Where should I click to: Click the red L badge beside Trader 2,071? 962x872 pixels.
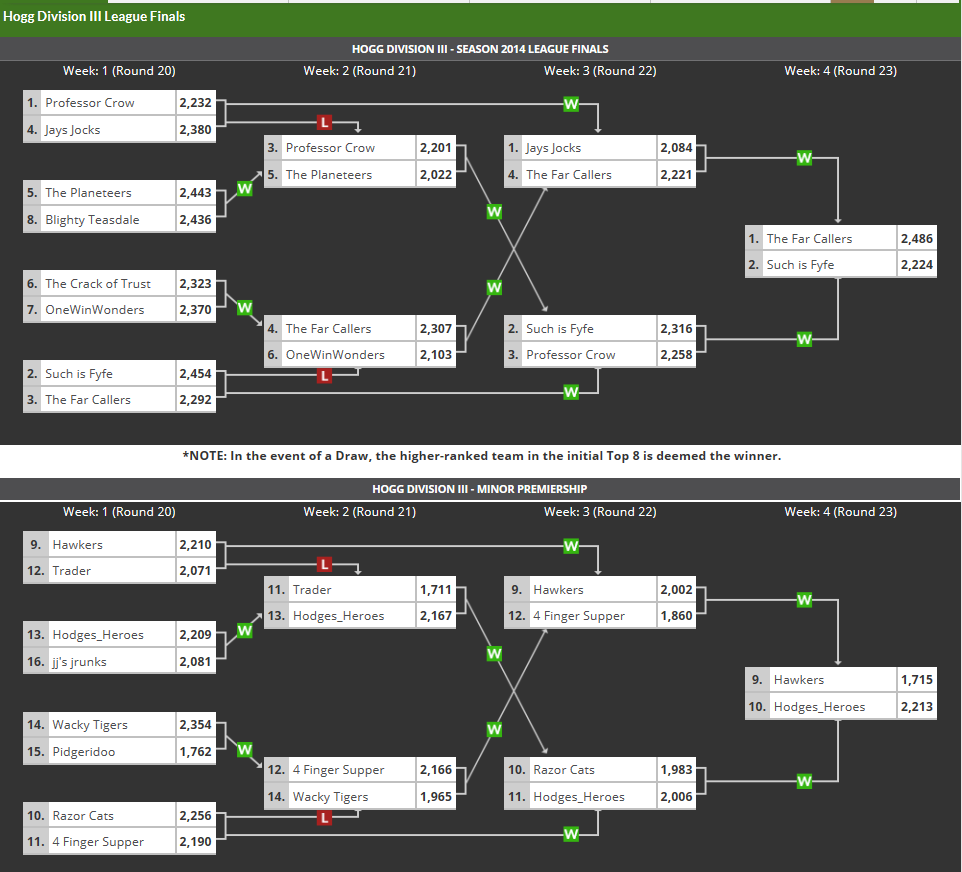[323, 564]
